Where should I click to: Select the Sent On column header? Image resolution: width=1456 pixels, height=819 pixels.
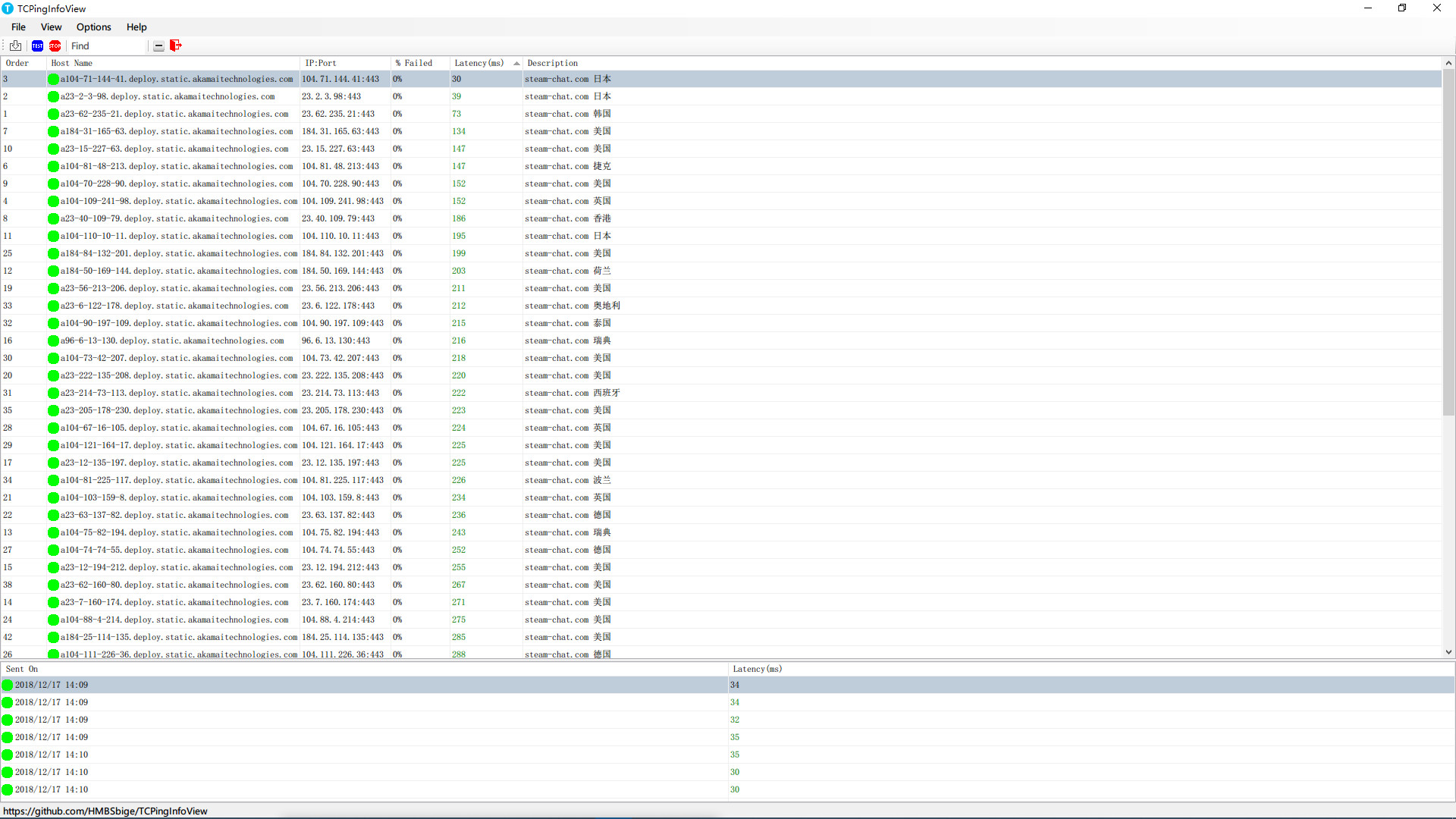21,669
